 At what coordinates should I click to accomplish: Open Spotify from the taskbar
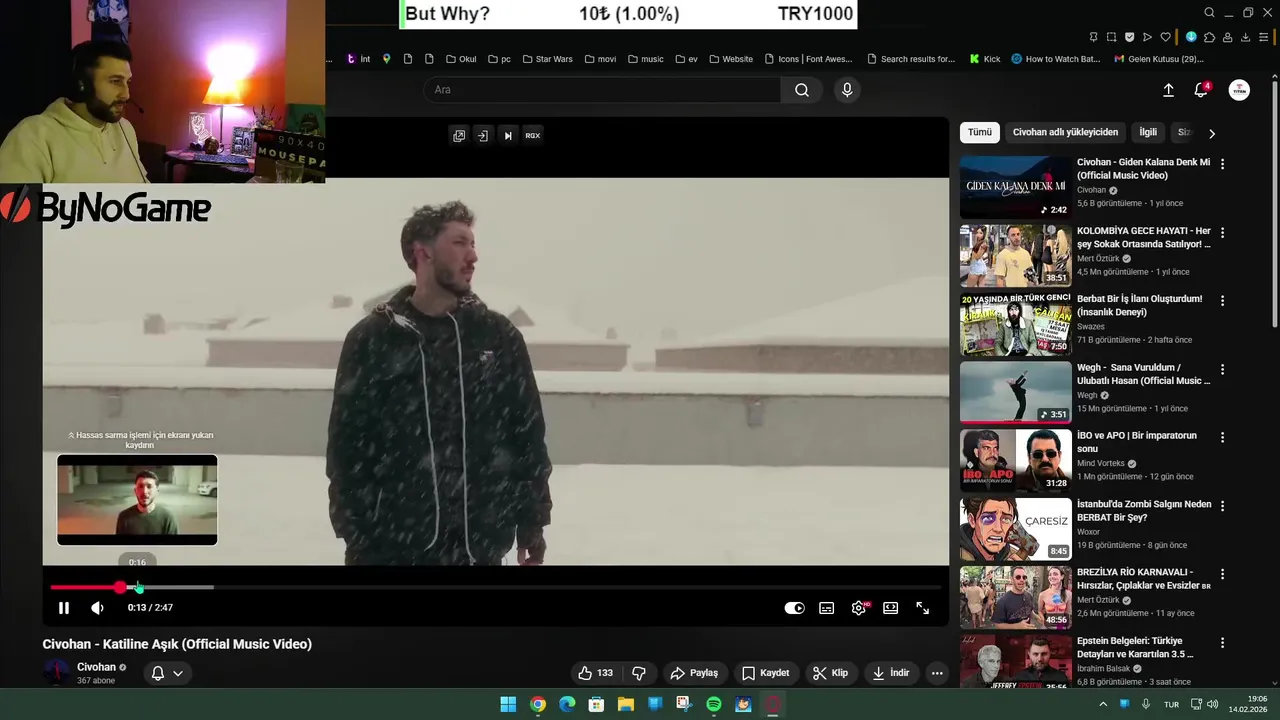(x=714, y=704)
